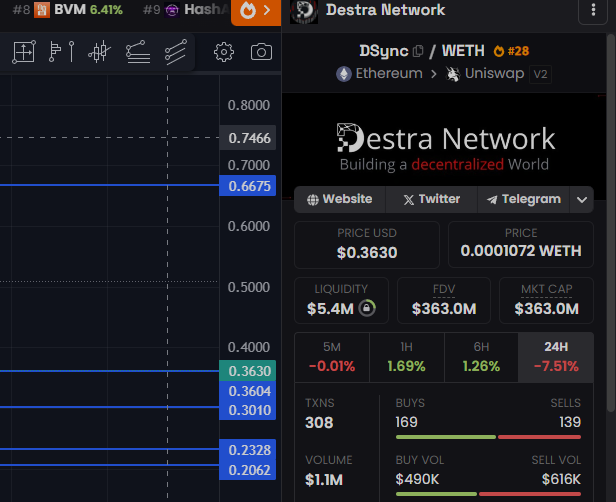616x502 pixels.
Task: Open chart settings gear
Action: (x=224, y=52)
